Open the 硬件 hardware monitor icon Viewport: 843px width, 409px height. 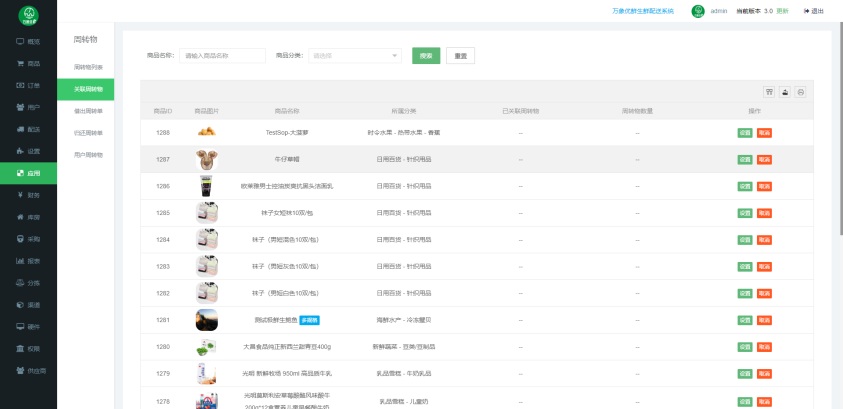(x=20, y=327)
